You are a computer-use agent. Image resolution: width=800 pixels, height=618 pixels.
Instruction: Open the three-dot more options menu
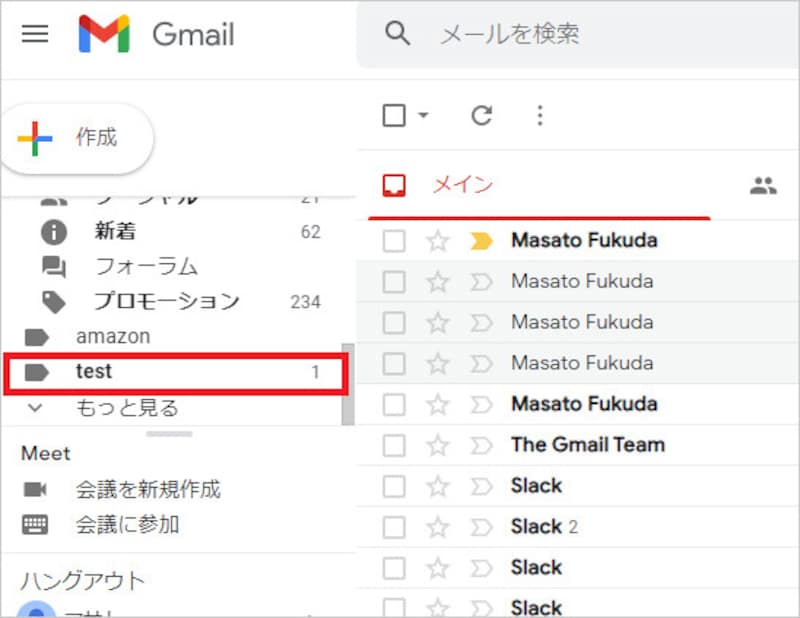pyautogui.click(x=540, y=115)
